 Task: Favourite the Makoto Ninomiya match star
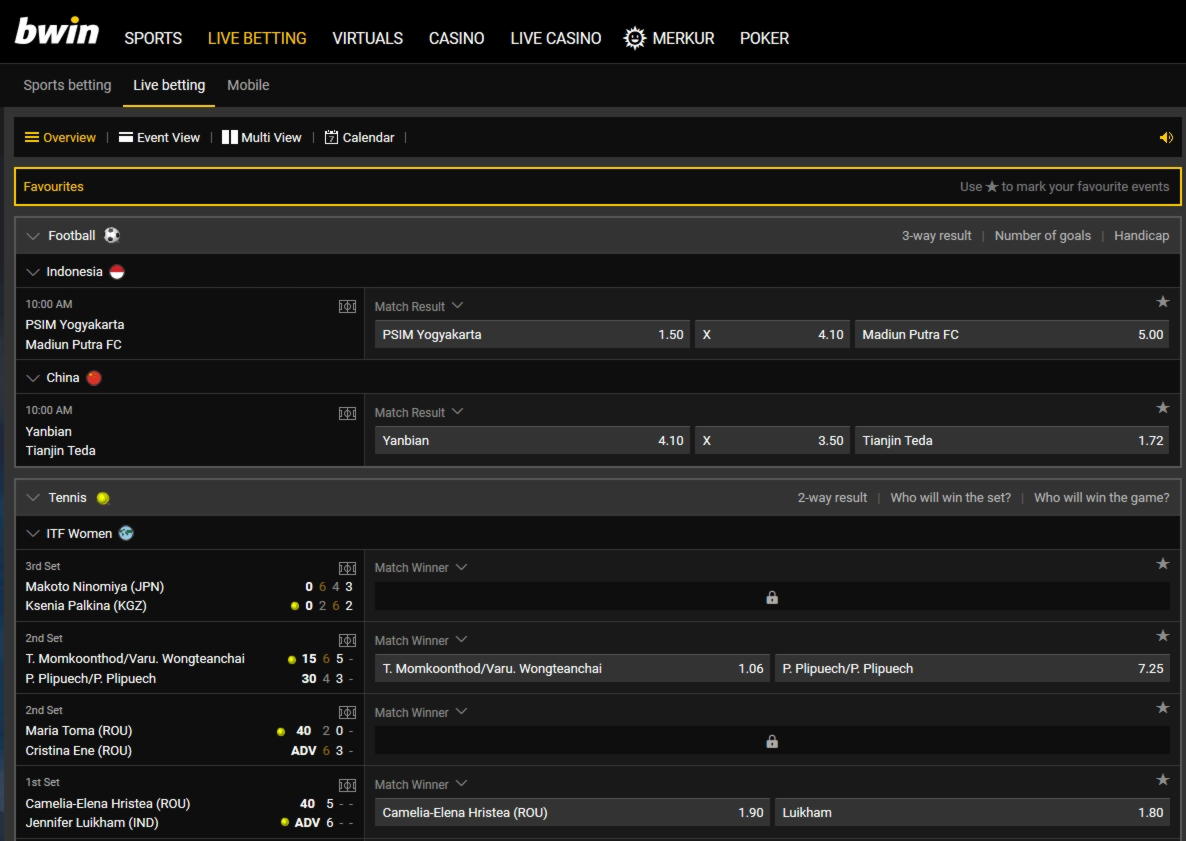click(1163, 563)
